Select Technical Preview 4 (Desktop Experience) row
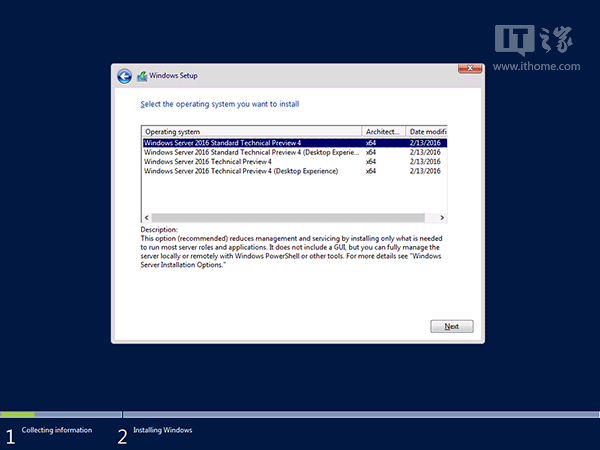The width and height of the screenshot is (600, 450). [x=295, y=171]
